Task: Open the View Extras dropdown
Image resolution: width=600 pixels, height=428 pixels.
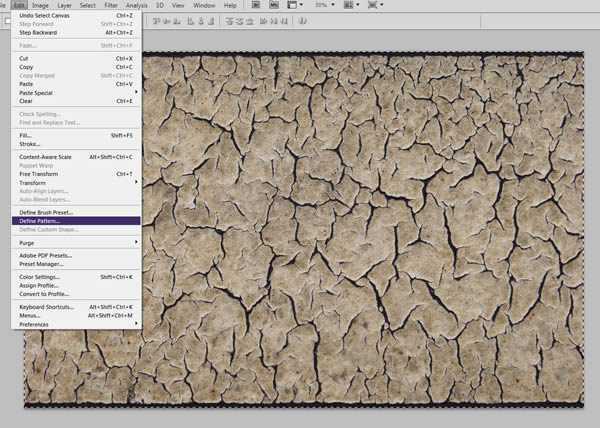Action: click(x=296, y=5)
